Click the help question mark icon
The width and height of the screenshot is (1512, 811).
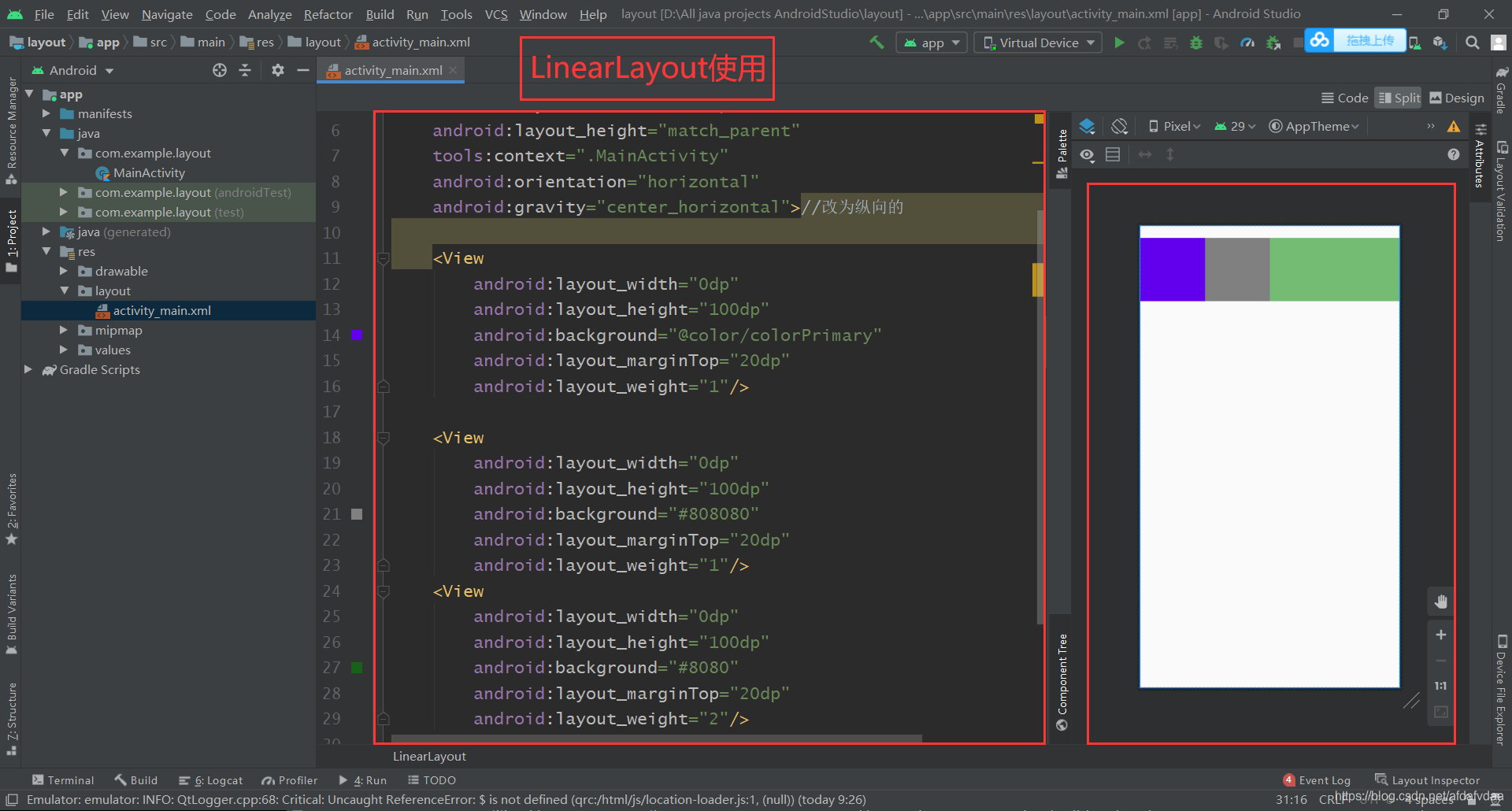point(1454,154)
